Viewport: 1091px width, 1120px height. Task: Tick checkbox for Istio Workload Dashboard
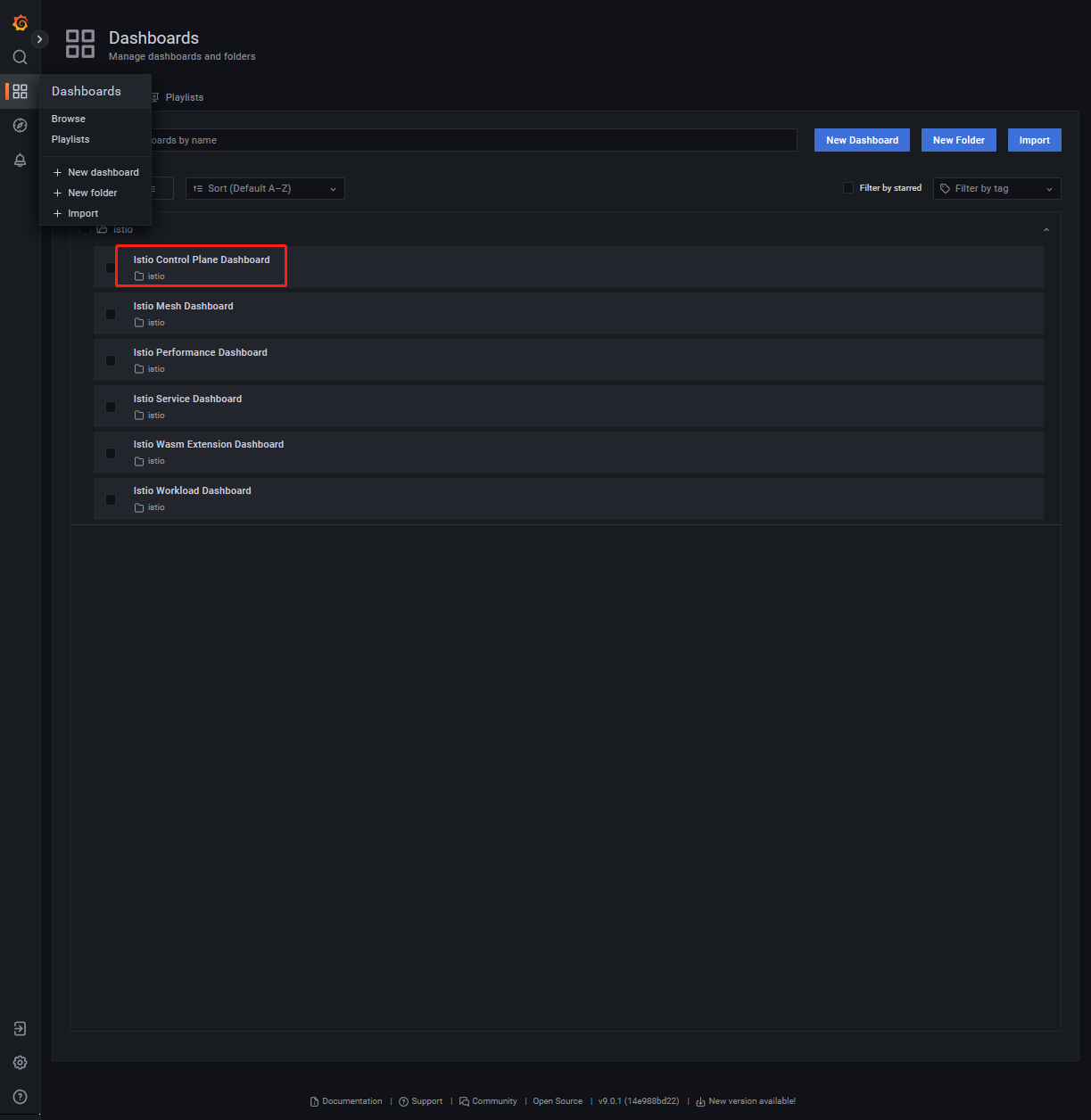(x=111, y=499)
